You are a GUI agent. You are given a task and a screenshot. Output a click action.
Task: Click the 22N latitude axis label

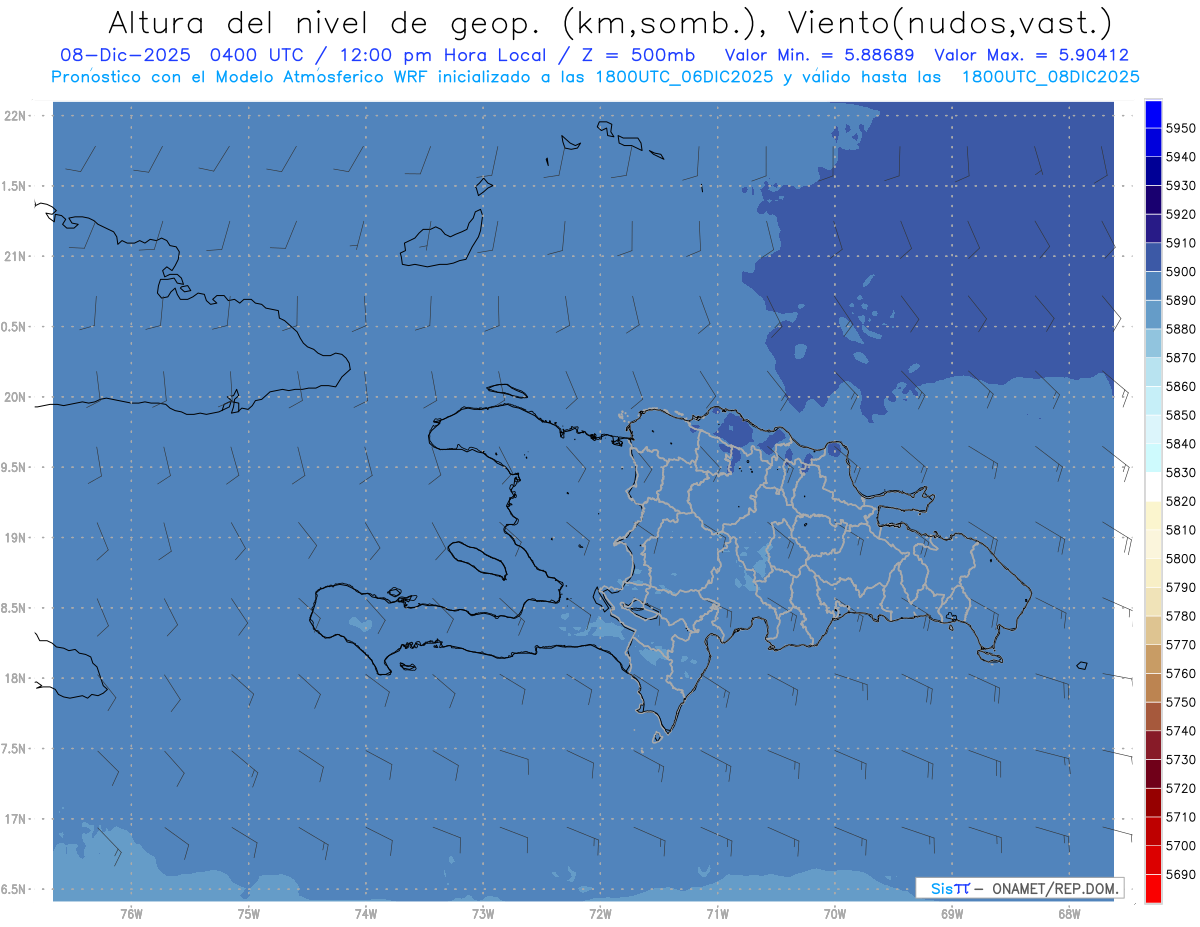[15, 116]
